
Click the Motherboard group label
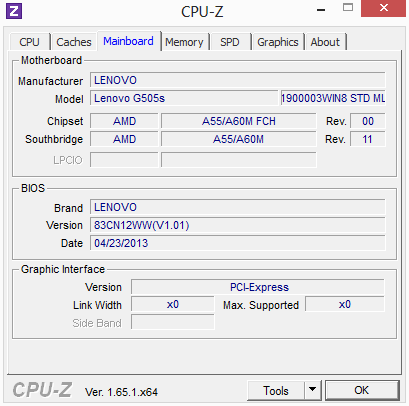(51, 60)
